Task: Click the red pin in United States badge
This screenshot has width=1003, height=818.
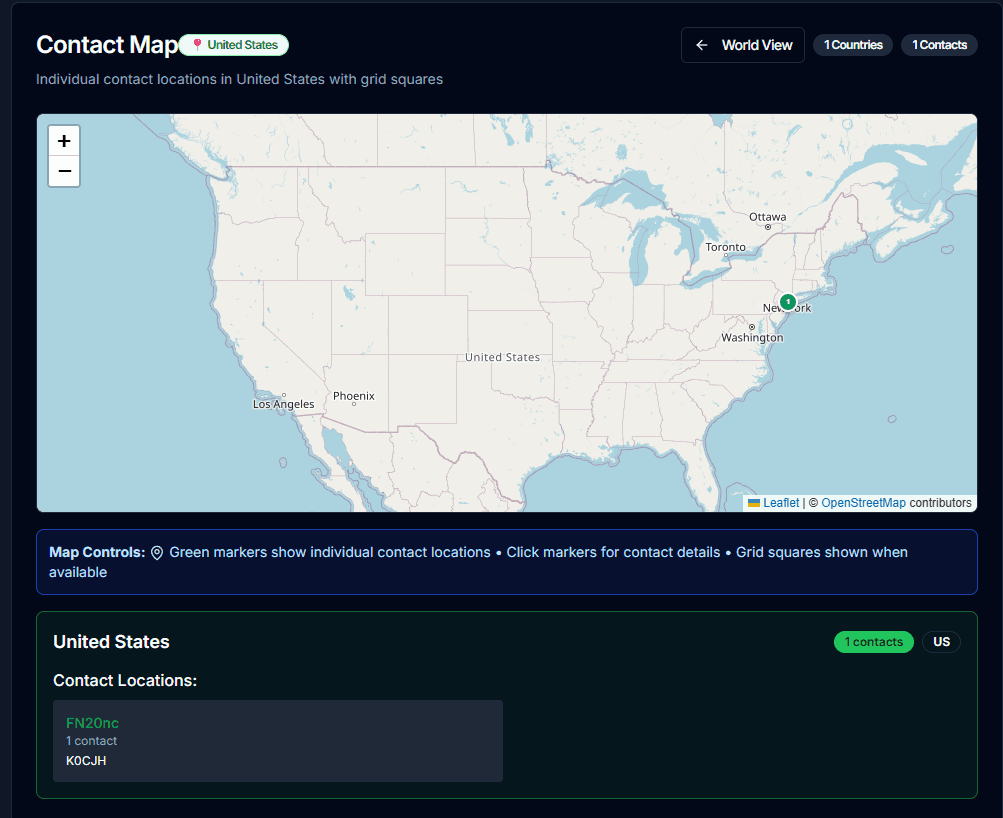Action: pos(197,44)
